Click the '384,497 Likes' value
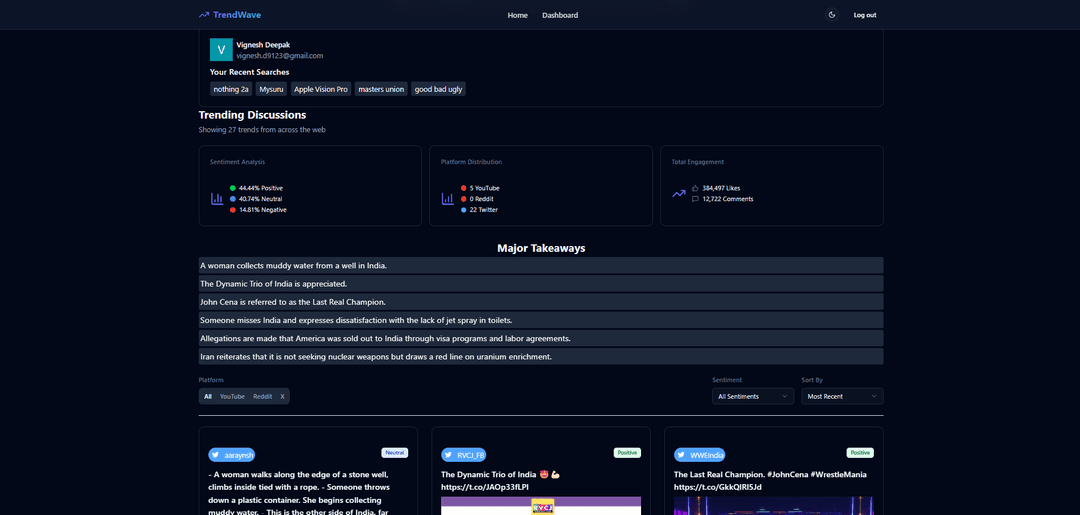The height and width of the screenshot is (515, 1080). coord(721,188)
